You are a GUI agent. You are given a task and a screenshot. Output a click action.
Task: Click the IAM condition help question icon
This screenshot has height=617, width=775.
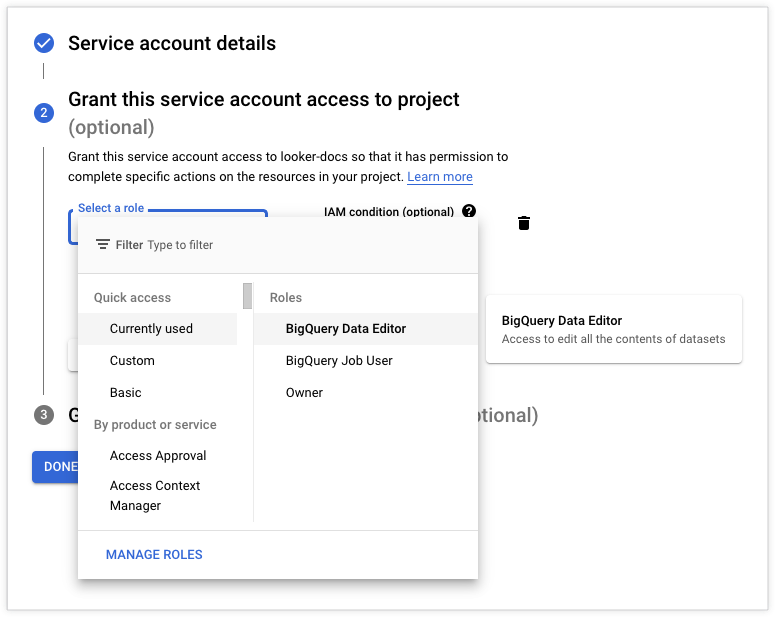[x=469, y=212]
